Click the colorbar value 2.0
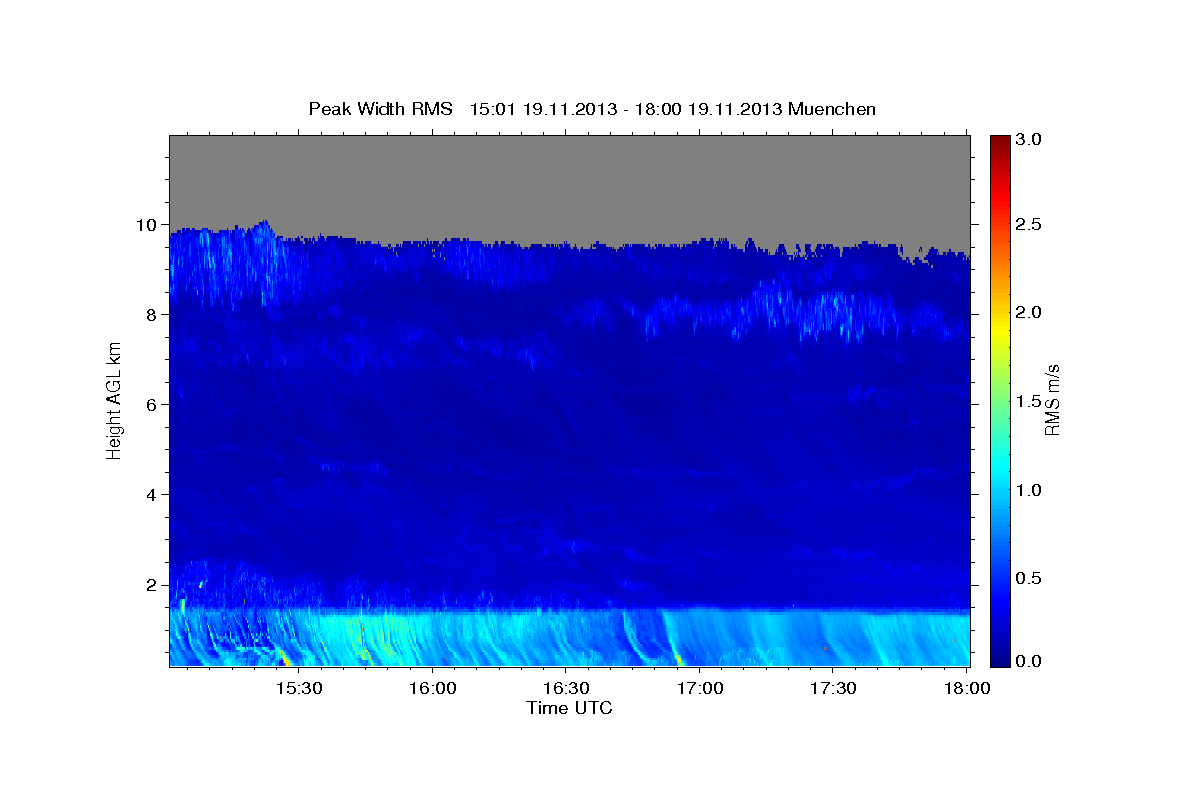 1030,313
